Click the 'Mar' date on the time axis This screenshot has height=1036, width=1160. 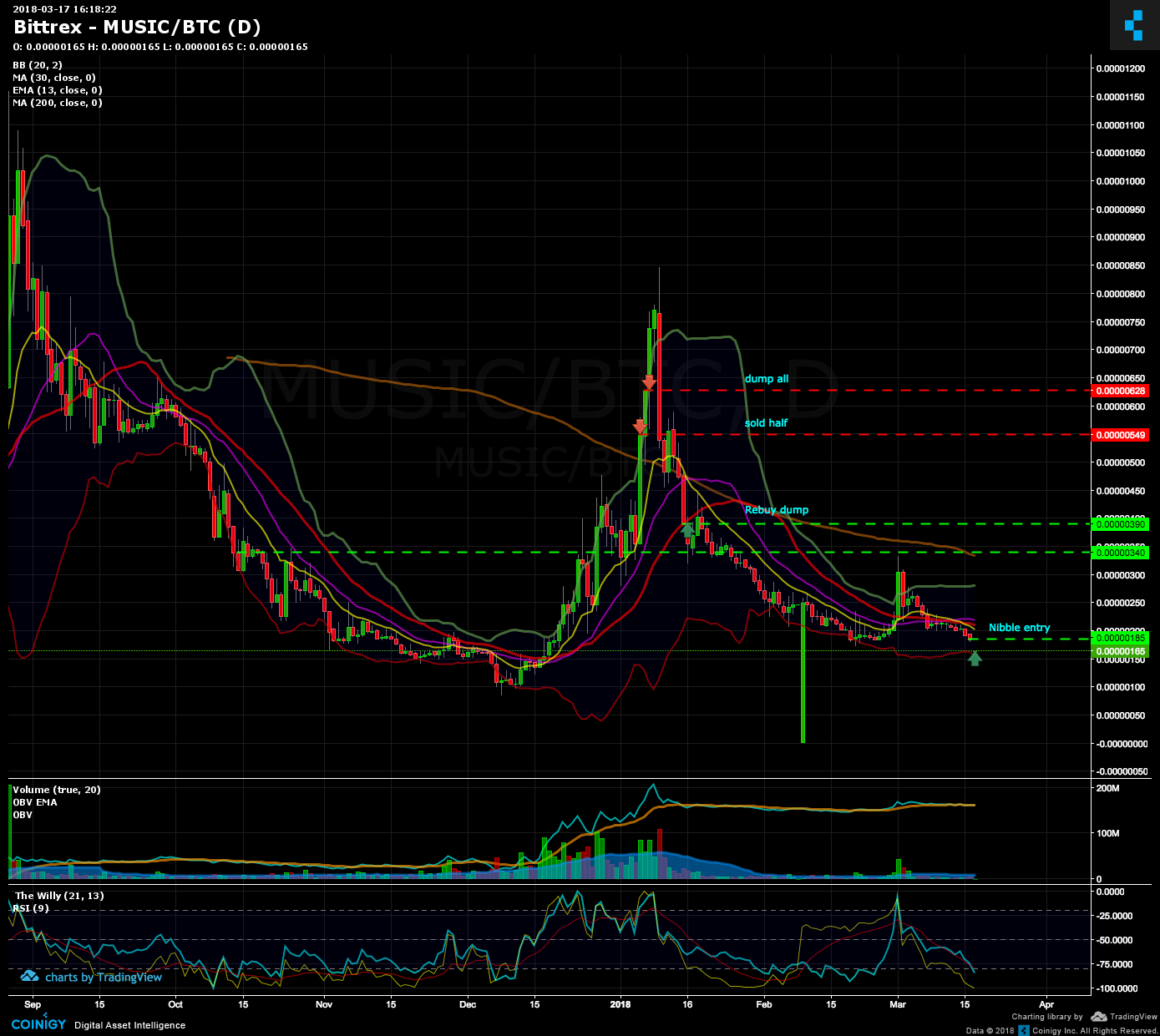pos(898,1004)
